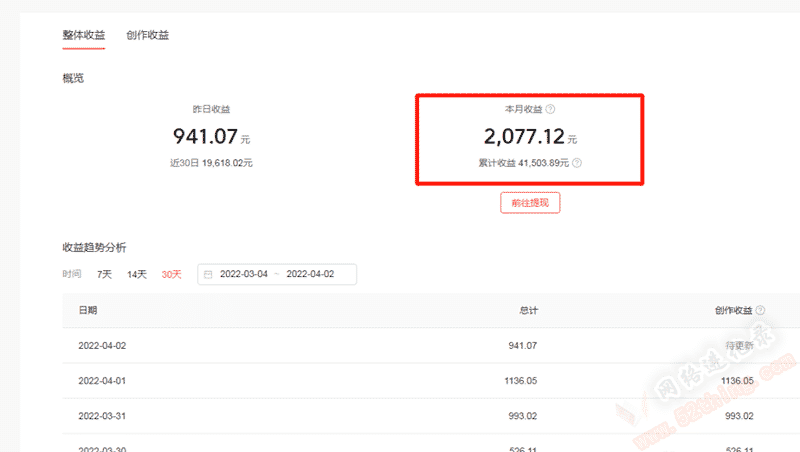This screenshot has height=452, width=800.
Task: Click the help icon next to 本月收益
Action: click(550, 109)
